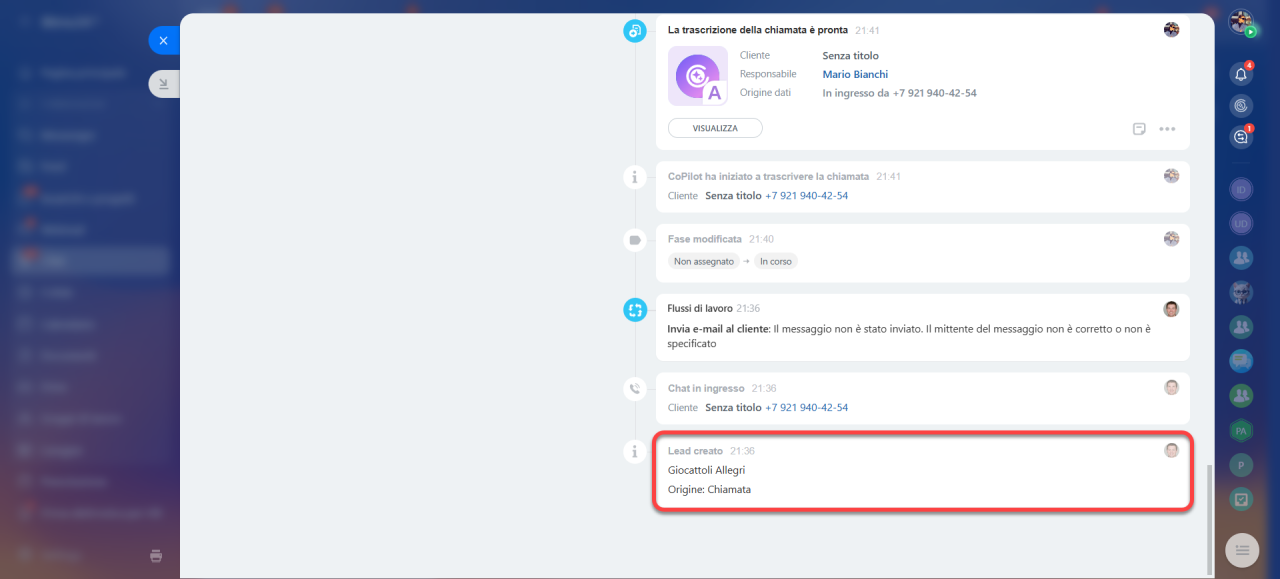This screenshot has width=1280, height=579.
Task: Open the 'P' avatar in right bar
Action: [x=1241, y=465]
